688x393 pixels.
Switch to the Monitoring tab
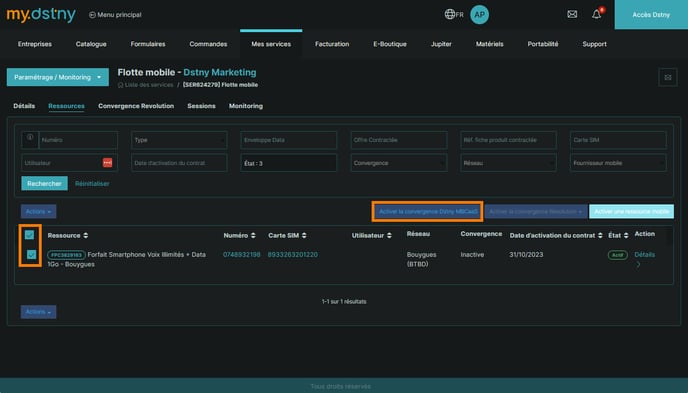(x=246, y=106)
